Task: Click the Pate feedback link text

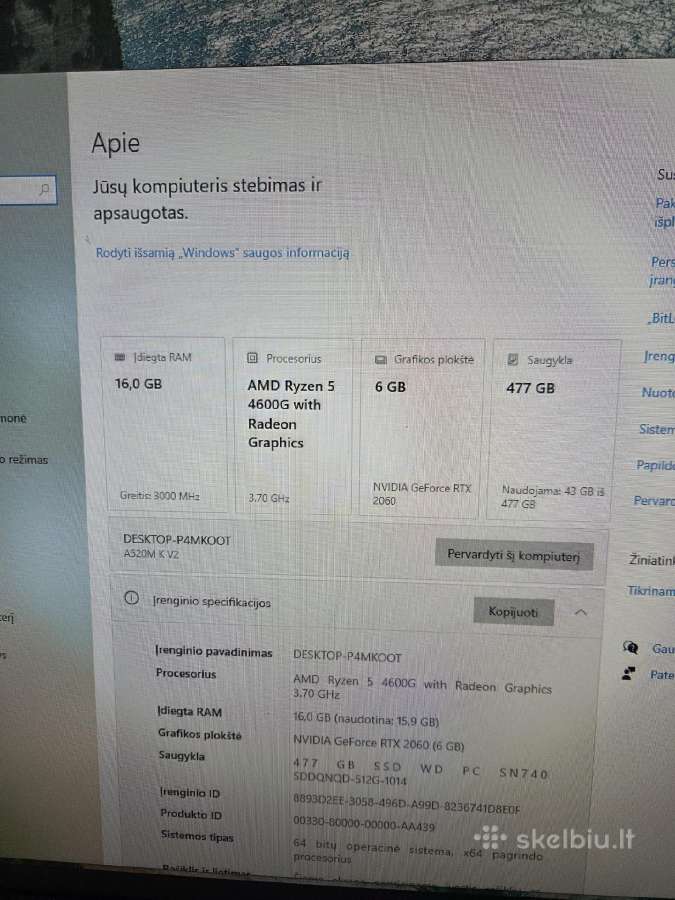Action: (x=662, y=674)
